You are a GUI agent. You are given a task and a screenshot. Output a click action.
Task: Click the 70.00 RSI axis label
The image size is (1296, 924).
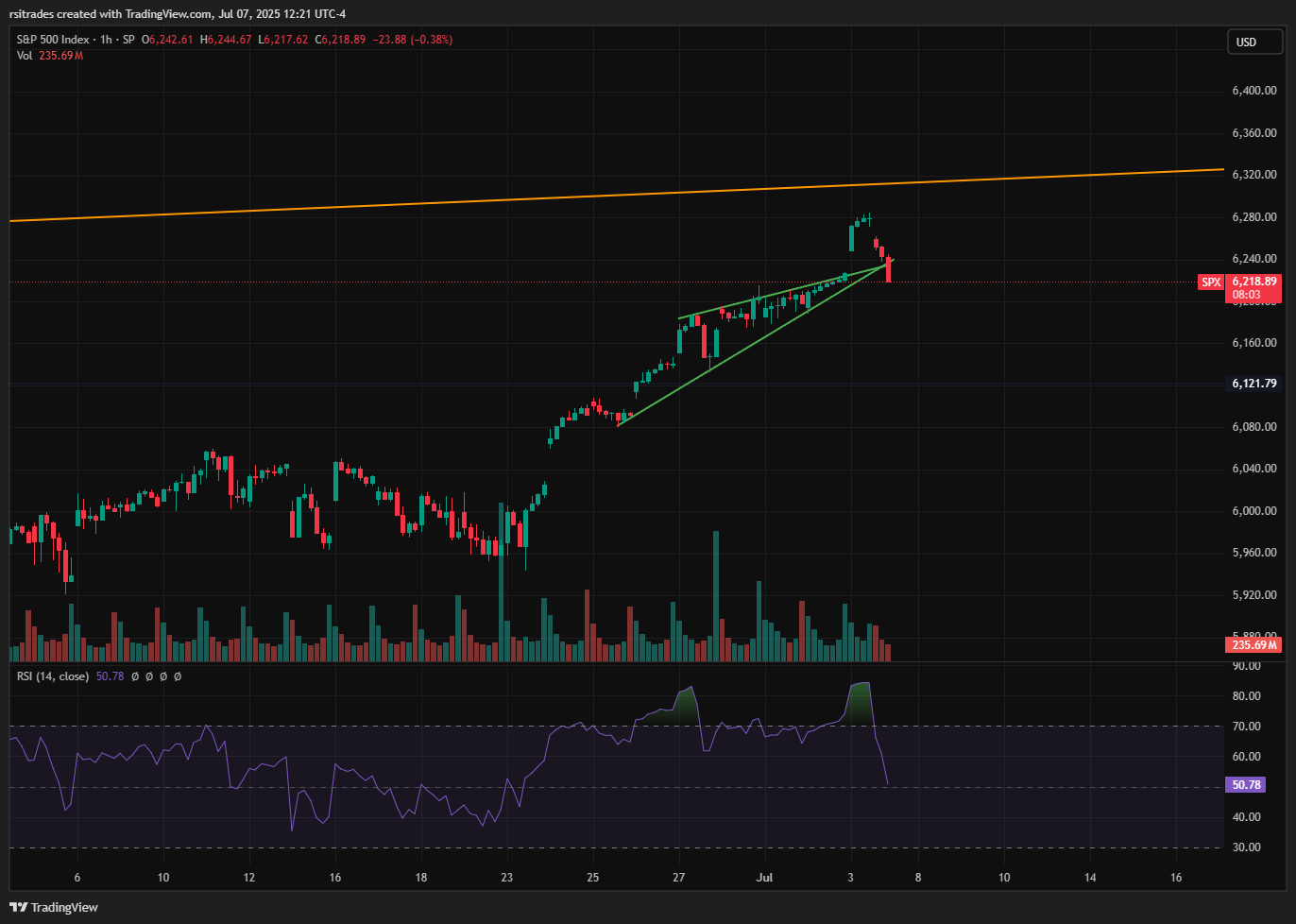click(1247, 727)
